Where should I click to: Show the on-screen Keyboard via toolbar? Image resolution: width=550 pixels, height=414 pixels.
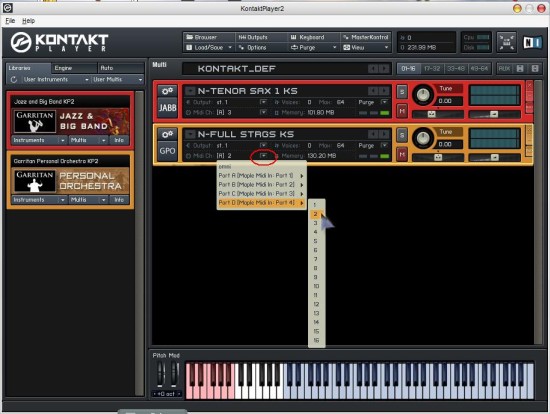click(x=313, y=37)
